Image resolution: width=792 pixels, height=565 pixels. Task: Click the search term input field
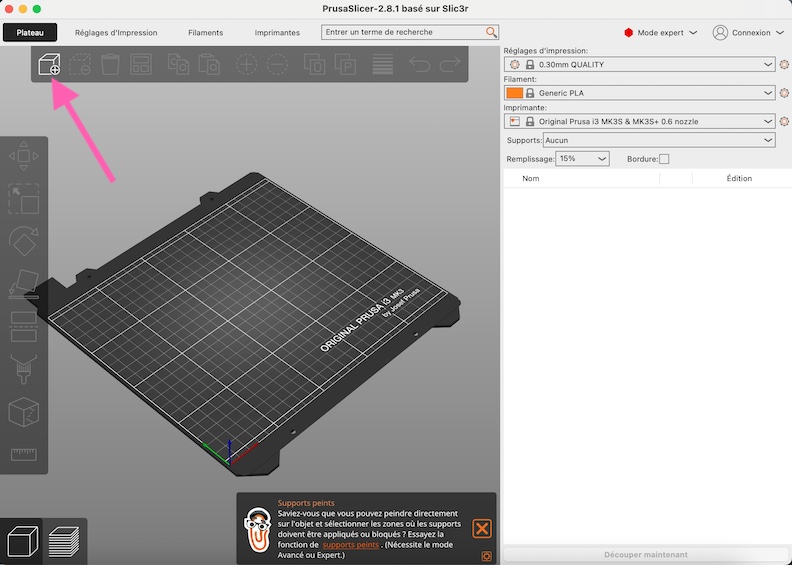[x=404, y=32]
